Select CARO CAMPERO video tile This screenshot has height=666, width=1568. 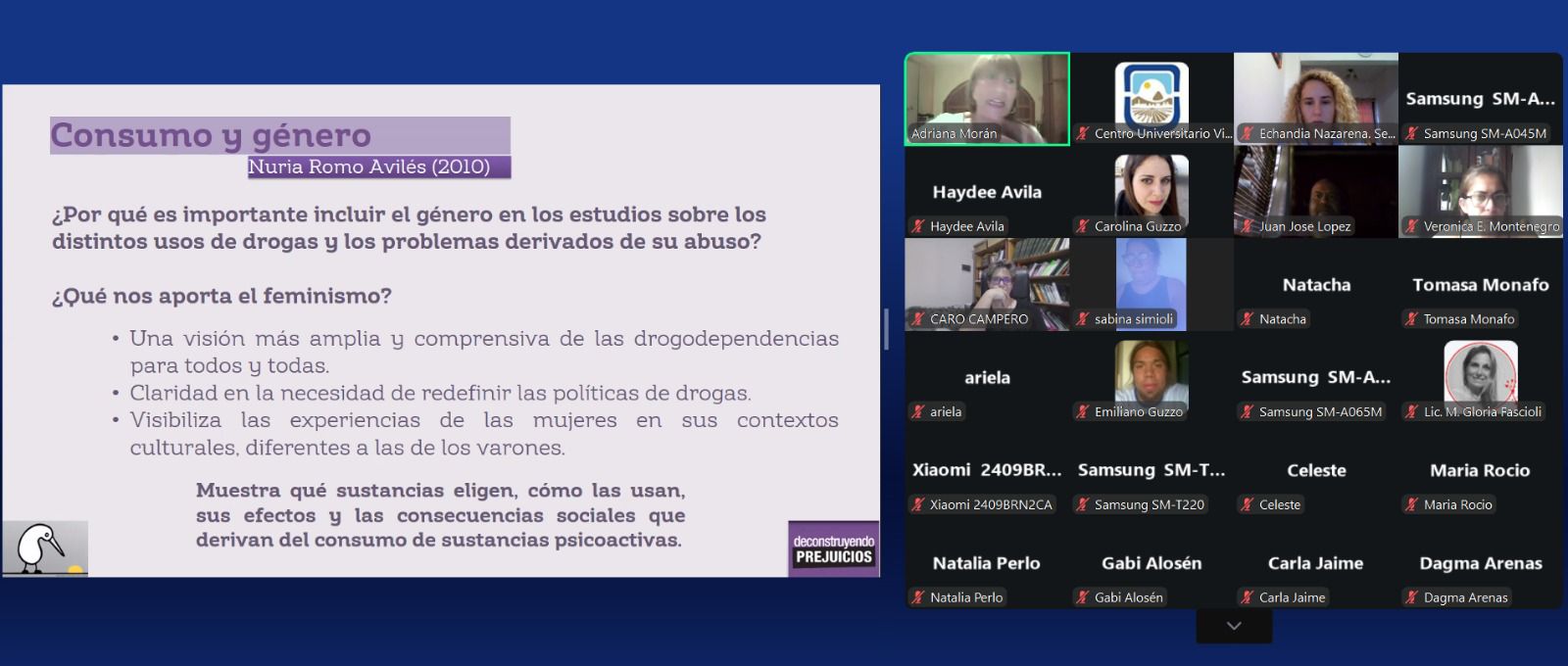(x=987, y=283)
